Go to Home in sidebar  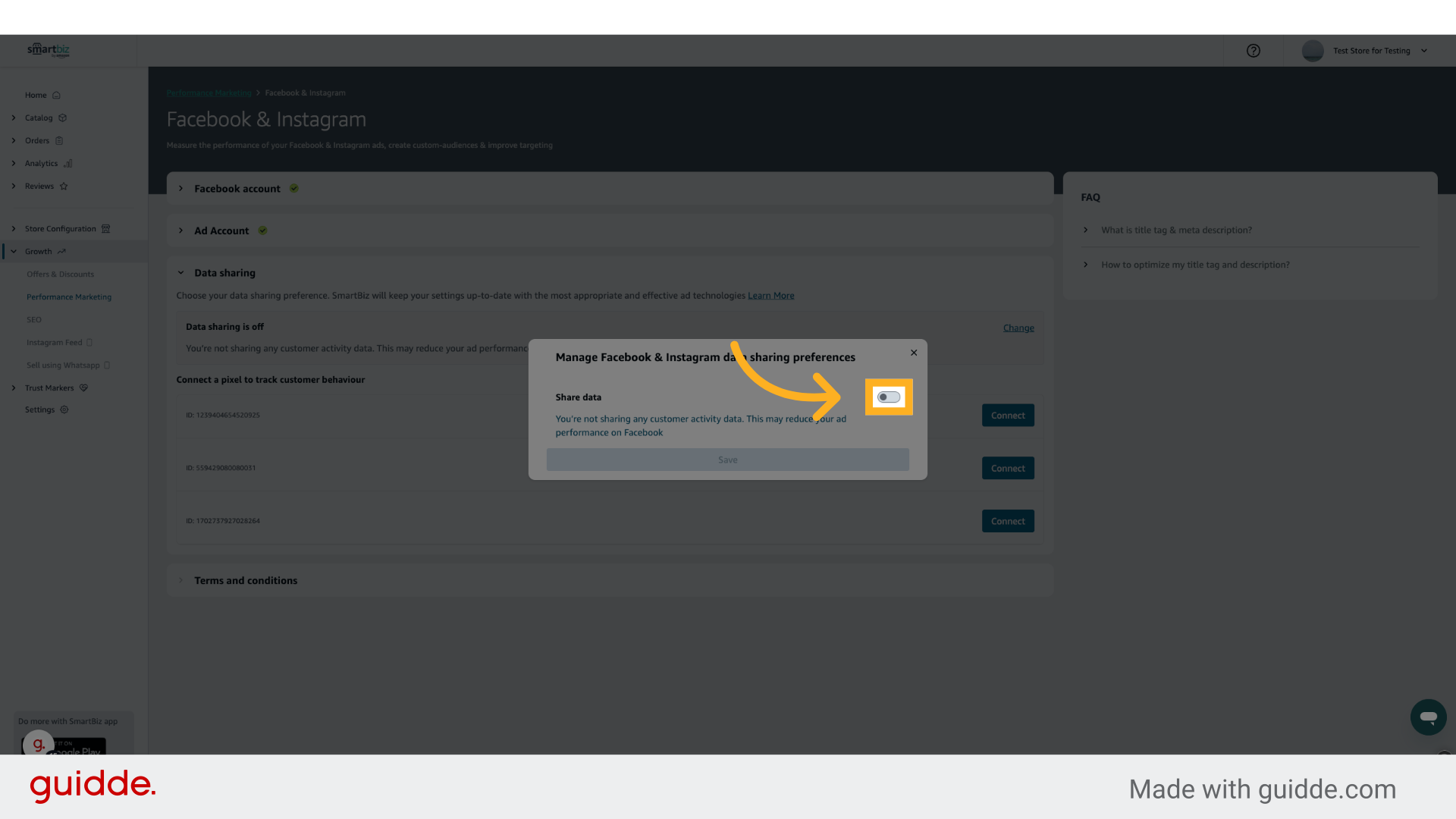coord(36,96)
